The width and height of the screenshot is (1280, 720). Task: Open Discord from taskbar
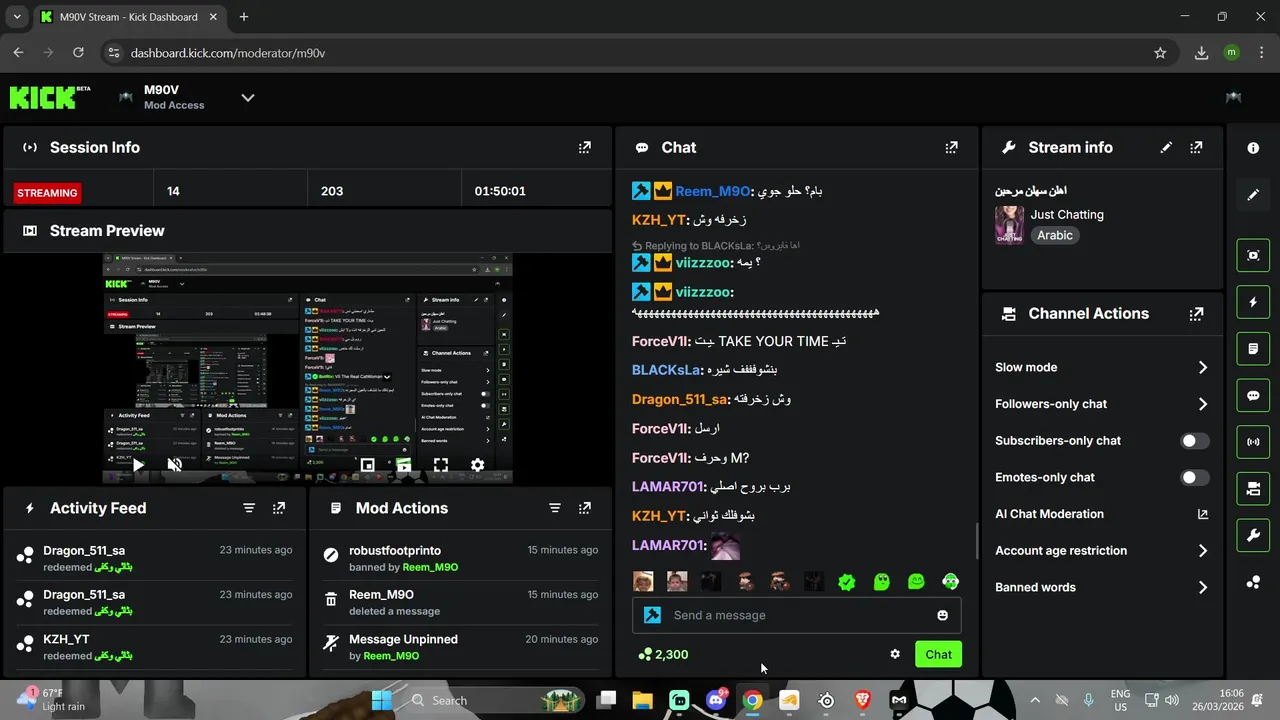(716, 700)
